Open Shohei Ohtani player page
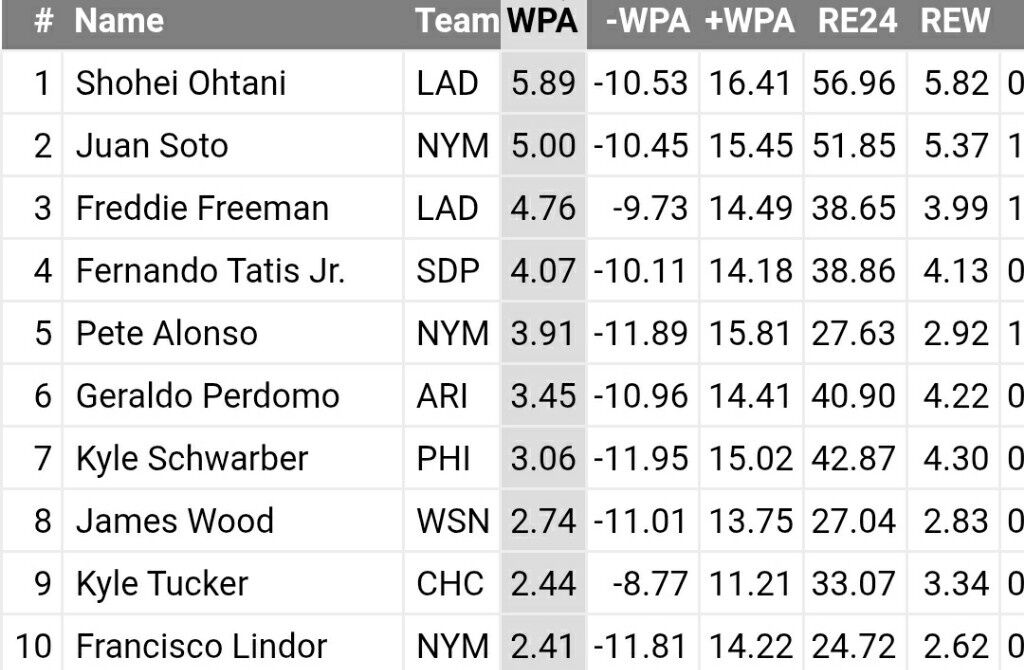The height and width of the screenshot is (670, 1024). pyautogui.click(x=181, y=83)
